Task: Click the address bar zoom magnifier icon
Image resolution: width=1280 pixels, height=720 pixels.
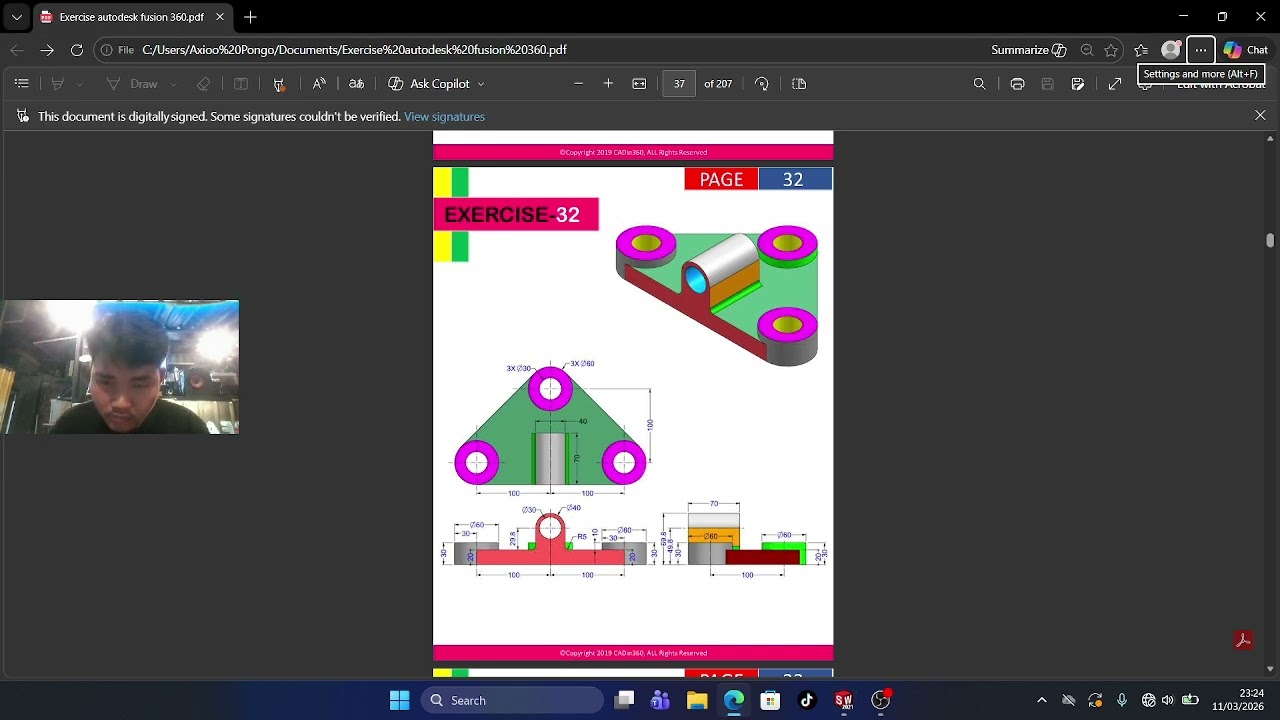Action: 1087,50
